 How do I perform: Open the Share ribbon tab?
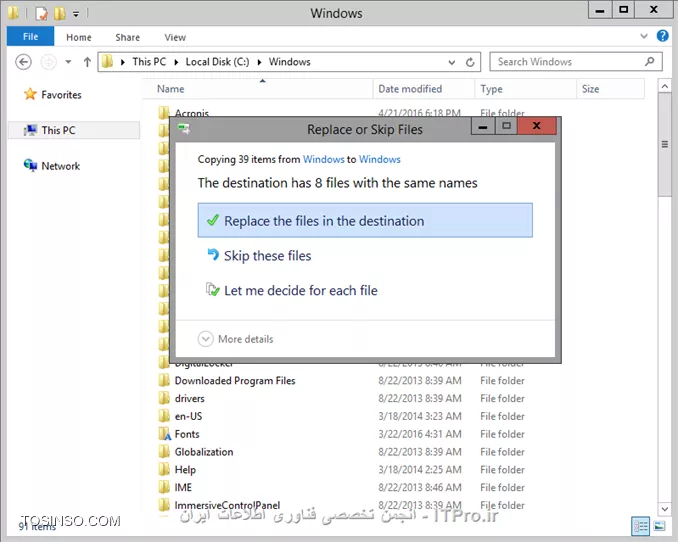pos(128,37)
